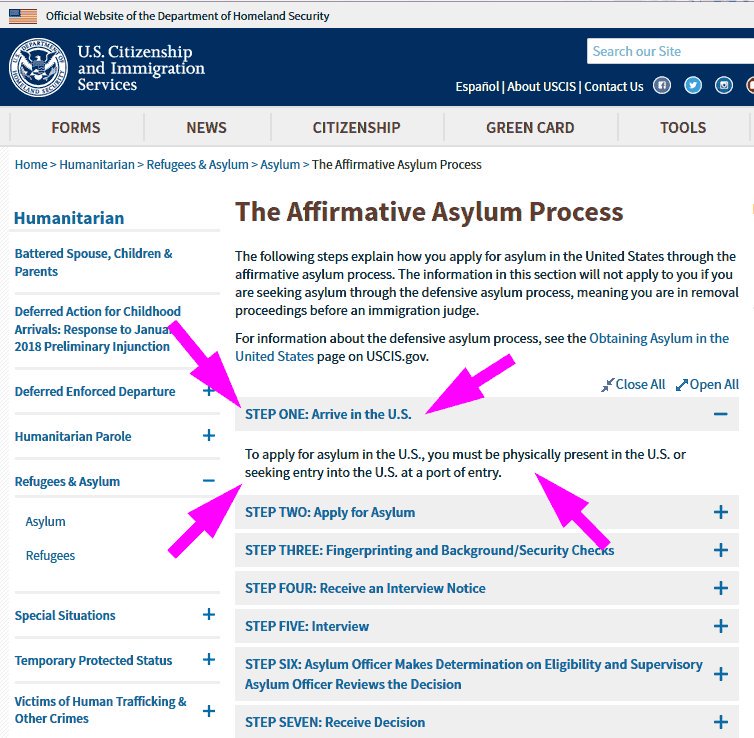
Task: Open the FORMS menu
Action: (76, 127)
